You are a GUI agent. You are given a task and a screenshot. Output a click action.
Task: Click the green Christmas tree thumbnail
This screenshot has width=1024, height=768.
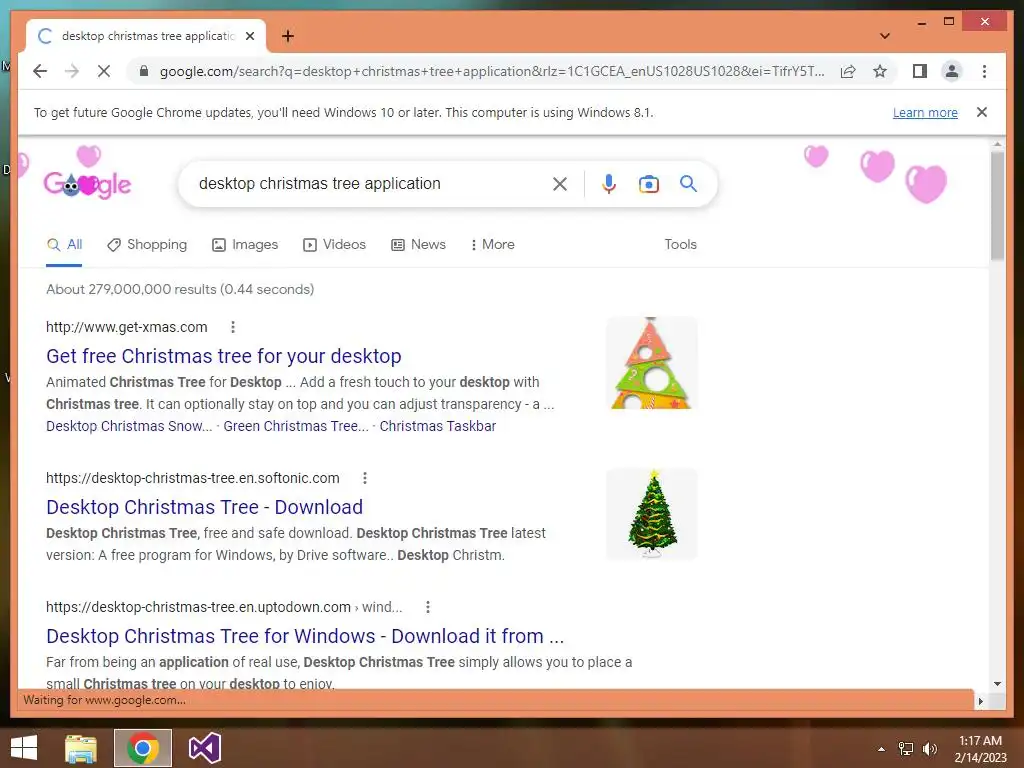point(651,514)
